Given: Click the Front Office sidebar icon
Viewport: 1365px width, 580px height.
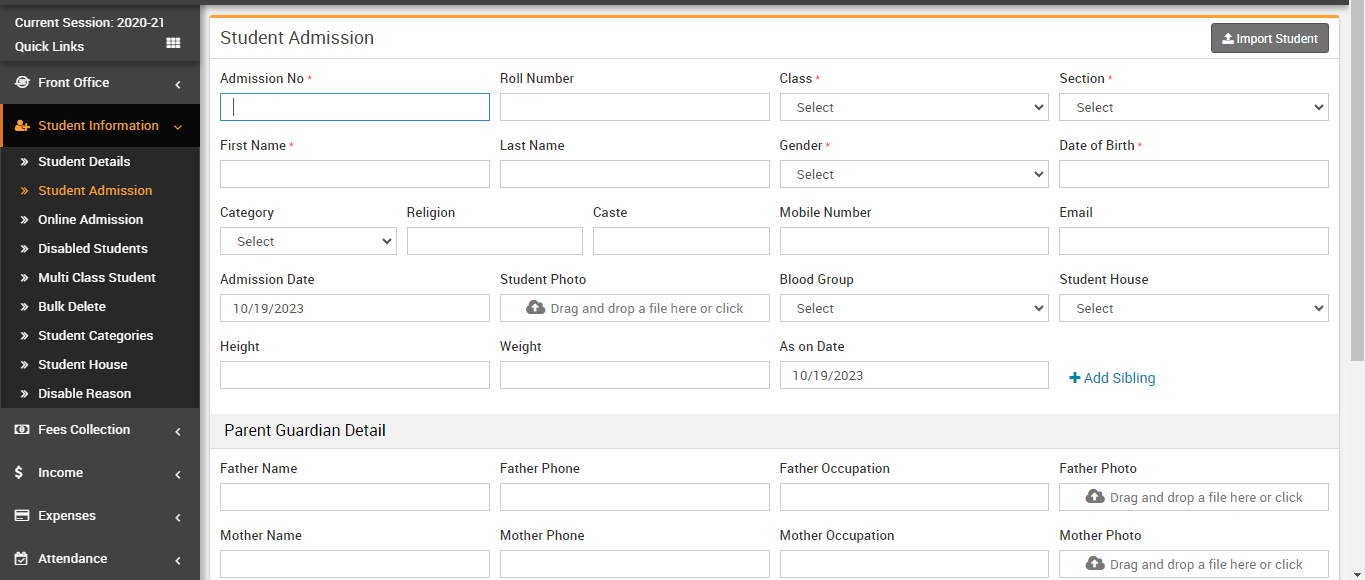Looking at the screenshot, I should point(22,83).
